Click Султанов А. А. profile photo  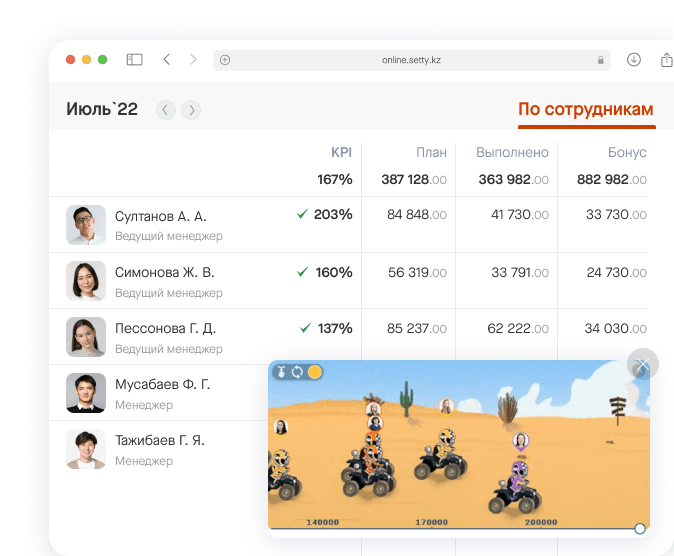point(86,225)
